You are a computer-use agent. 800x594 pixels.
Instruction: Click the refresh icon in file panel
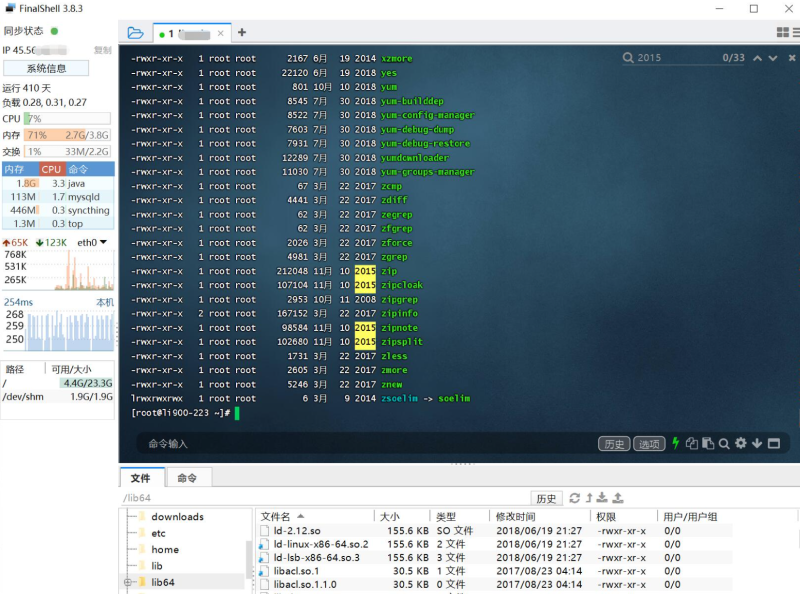tap(574, 498)
